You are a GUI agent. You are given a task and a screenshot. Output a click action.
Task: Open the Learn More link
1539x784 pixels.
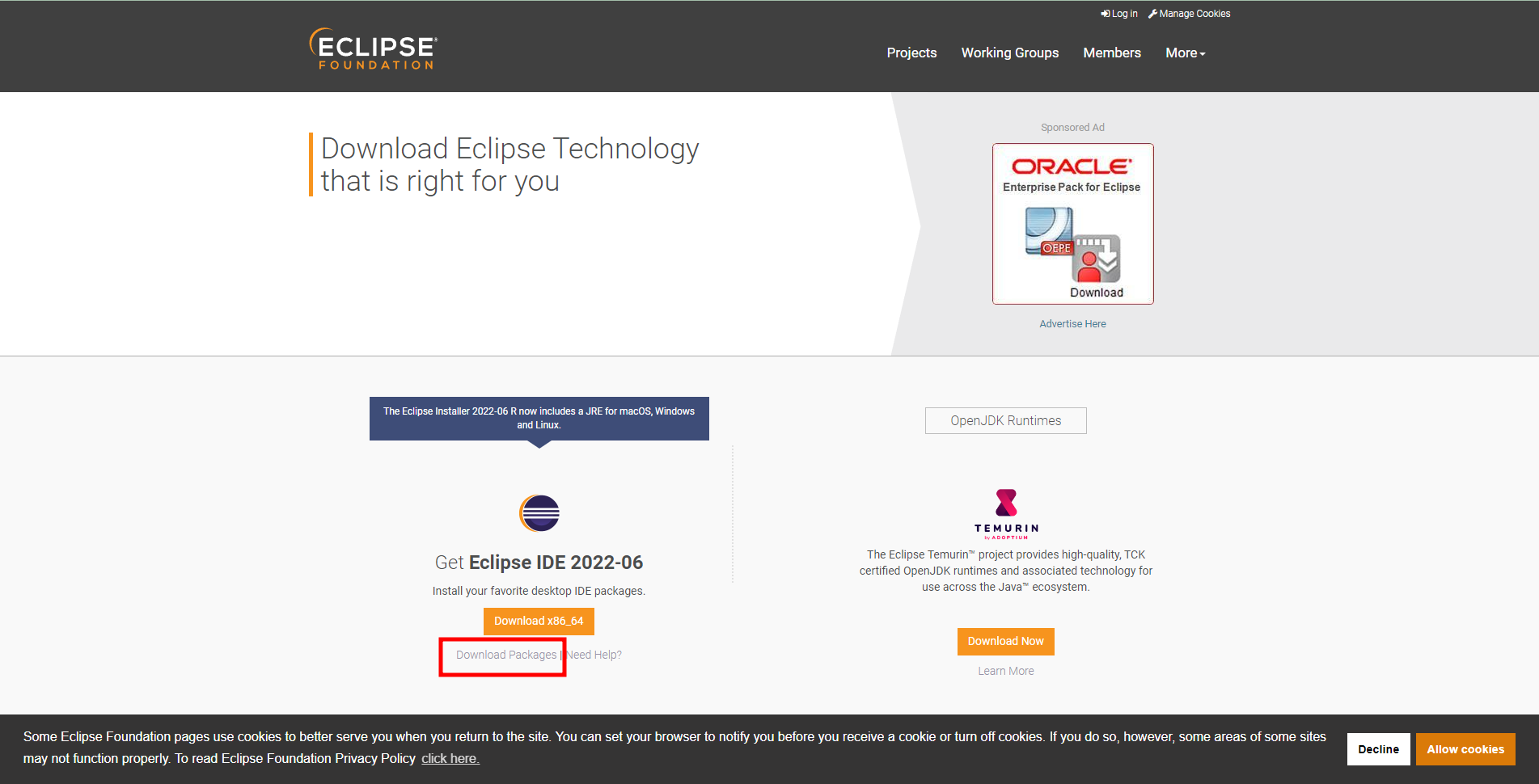click(x=1006, y=671)
